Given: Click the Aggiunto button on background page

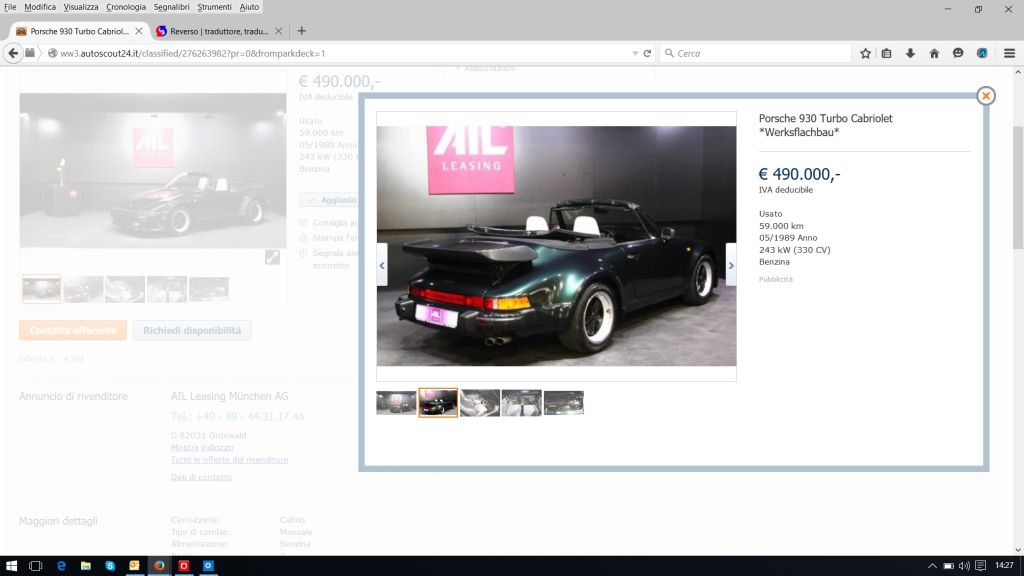Looking at the screenshot, I should click(x=328, y=200).
